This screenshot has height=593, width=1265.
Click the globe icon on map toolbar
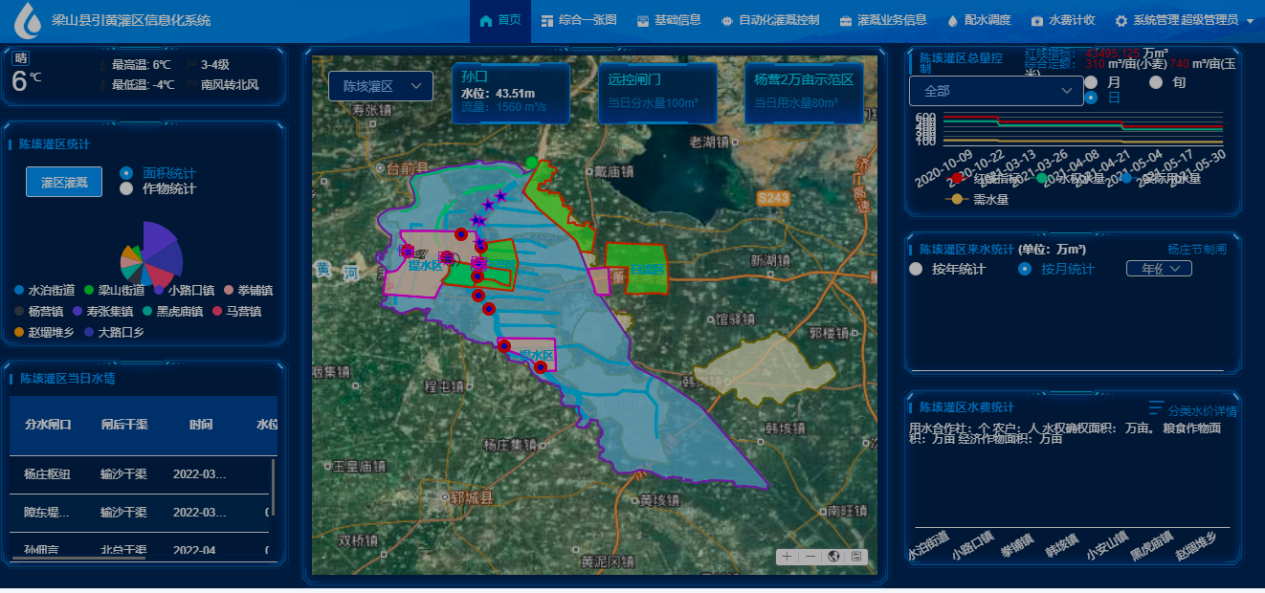click(x=834, y=557)
